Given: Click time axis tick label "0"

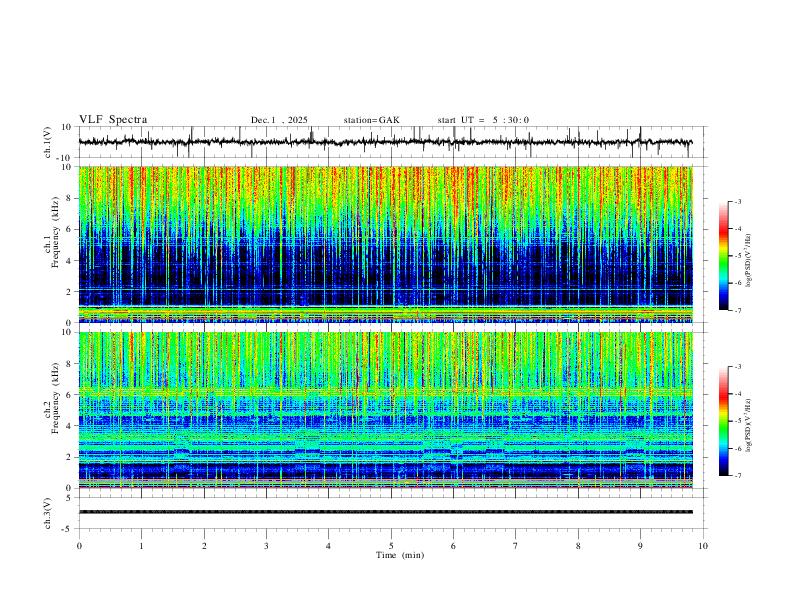Looking at the screenshot, I should pyautogui.click(x=79, y=546).
